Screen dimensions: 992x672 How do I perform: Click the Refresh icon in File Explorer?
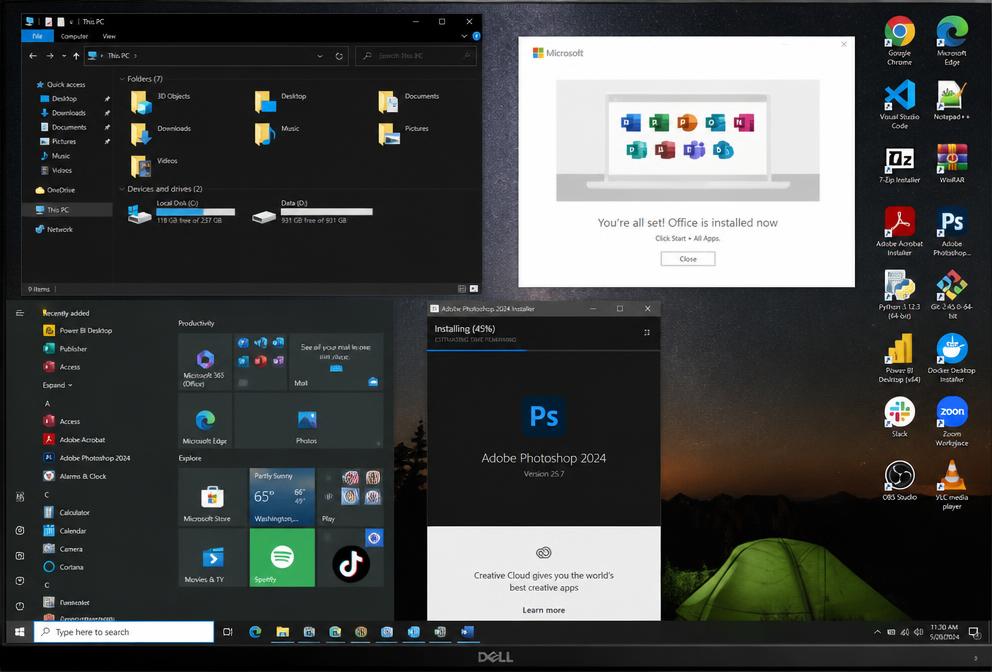click(339, 56)
